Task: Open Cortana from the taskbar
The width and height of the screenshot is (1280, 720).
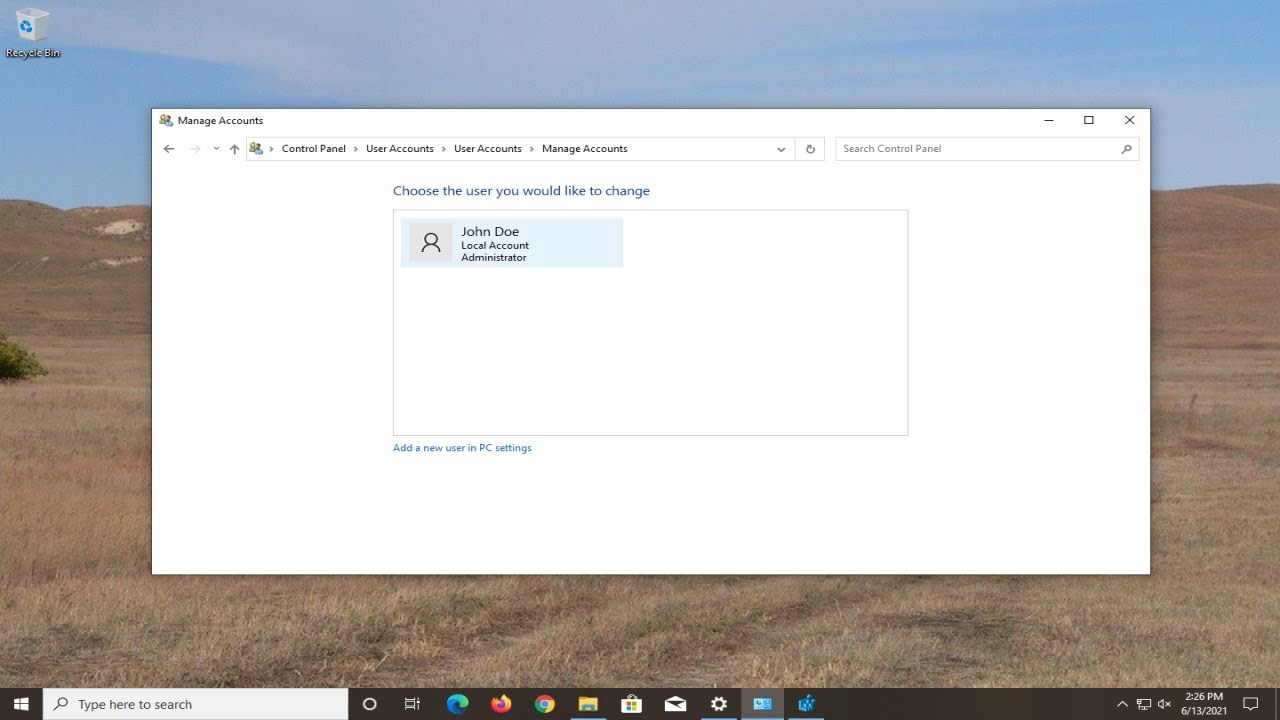Action: (x=369, y=704)
